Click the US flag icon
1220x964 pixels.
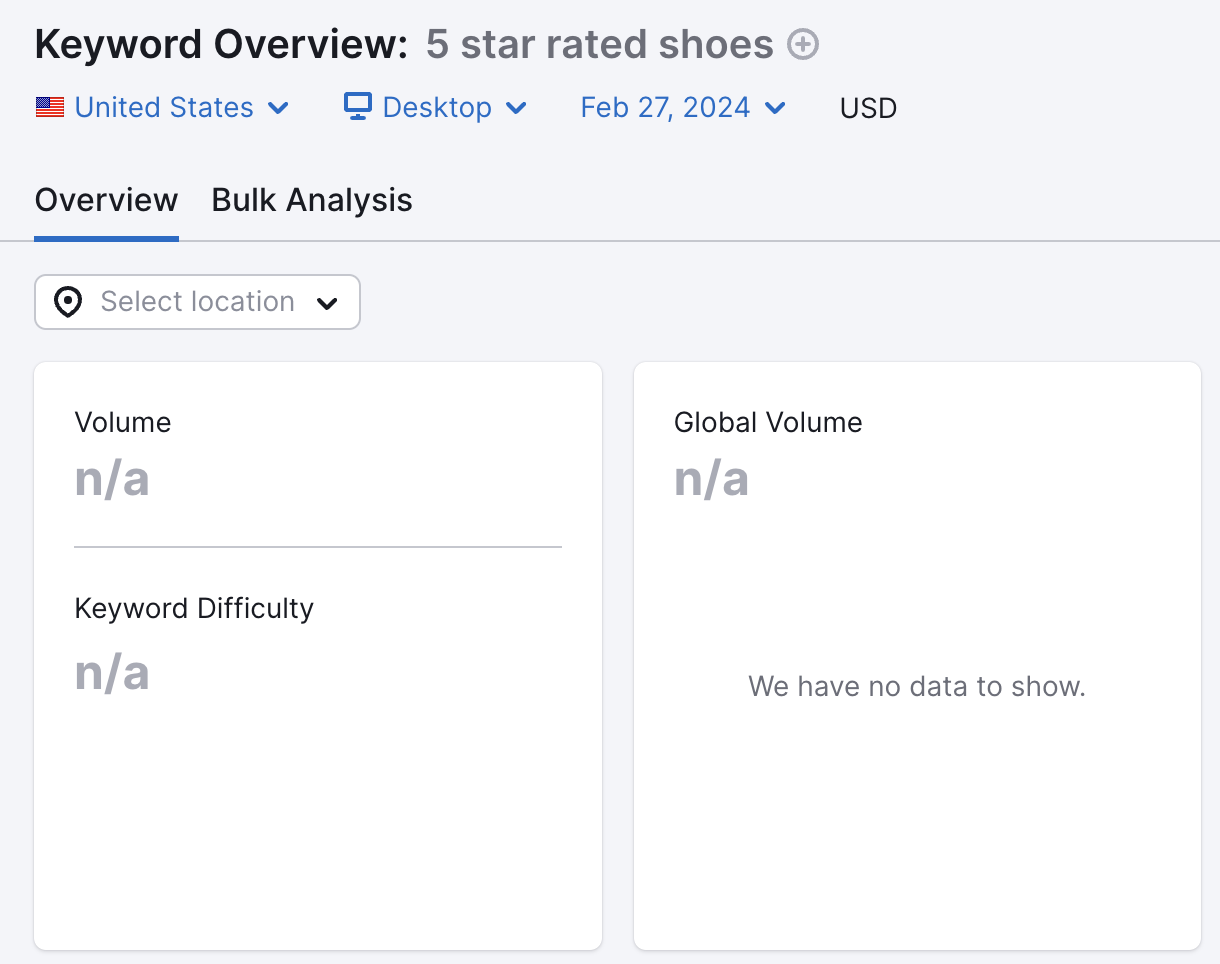coord(49,107)
